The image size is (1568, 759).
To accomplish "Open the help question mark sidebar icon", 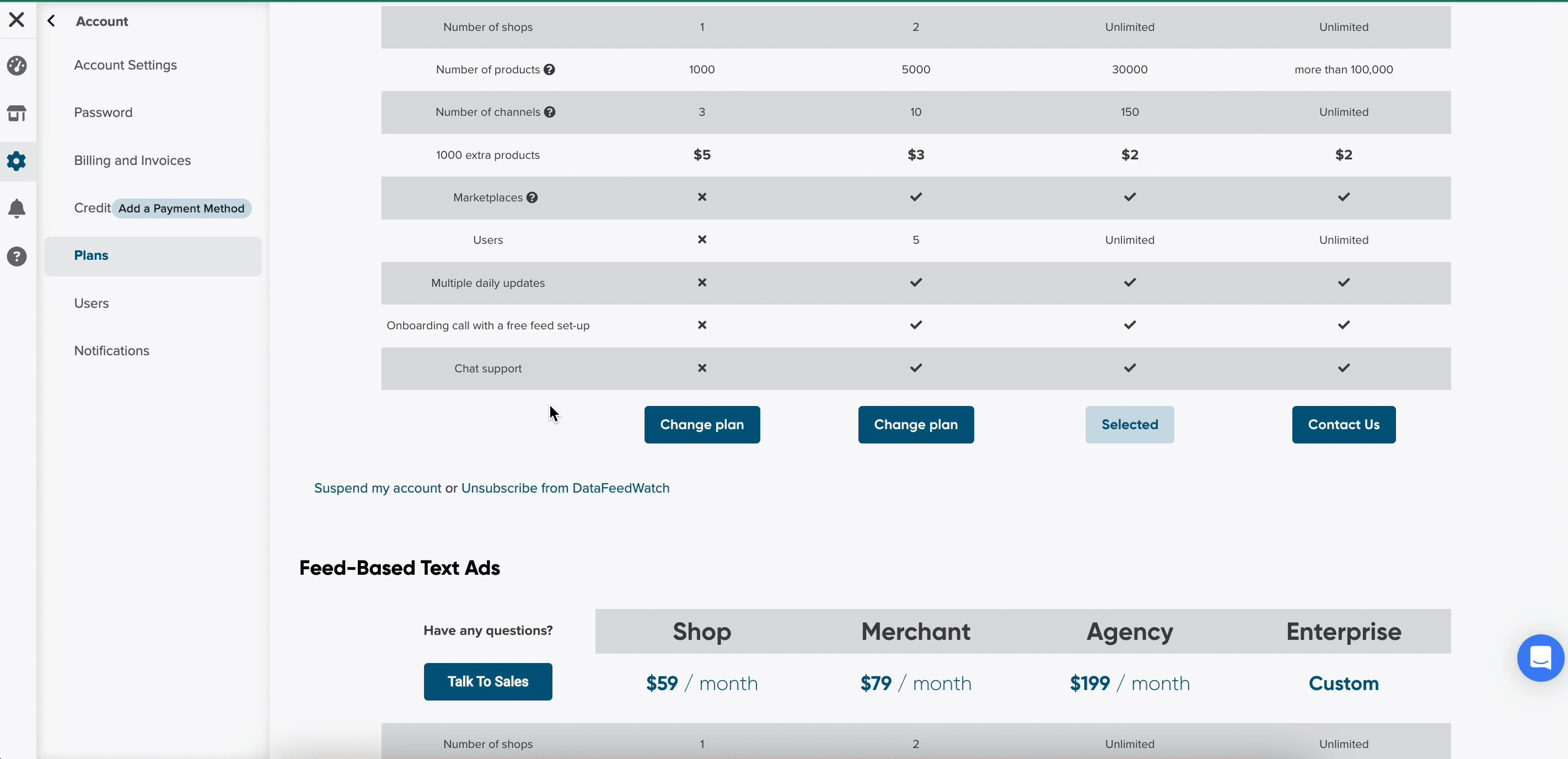I will pyautogui.click(x=17, y=256).
